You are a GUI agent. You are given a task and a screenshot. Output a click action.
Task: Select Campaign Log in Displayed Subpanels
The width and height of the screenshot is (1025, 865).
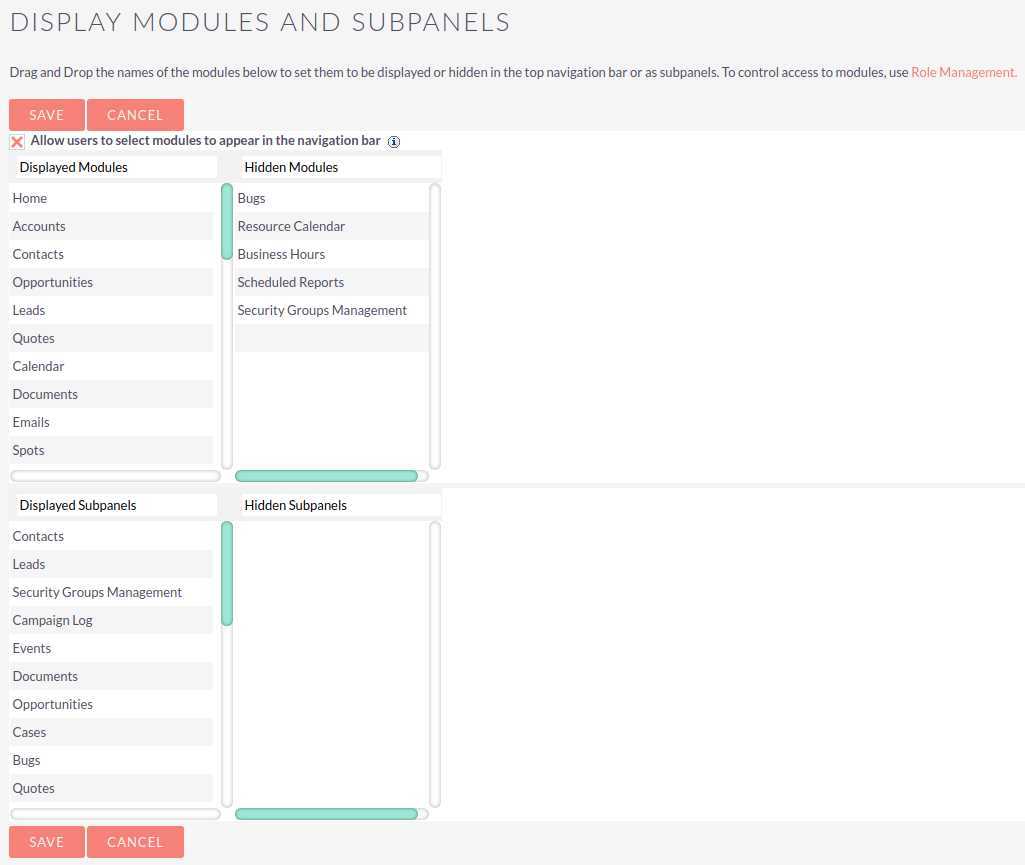click(53, 620)
